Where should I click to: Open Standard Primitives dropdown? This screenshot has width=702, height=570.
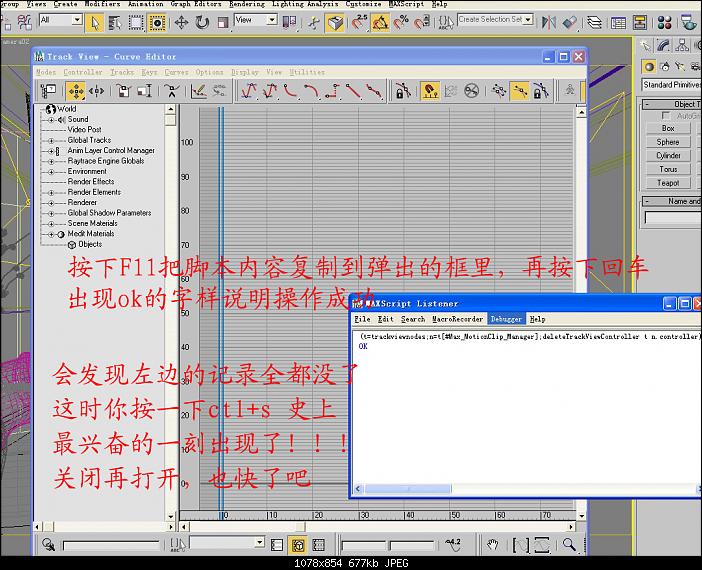click(672, 85)
